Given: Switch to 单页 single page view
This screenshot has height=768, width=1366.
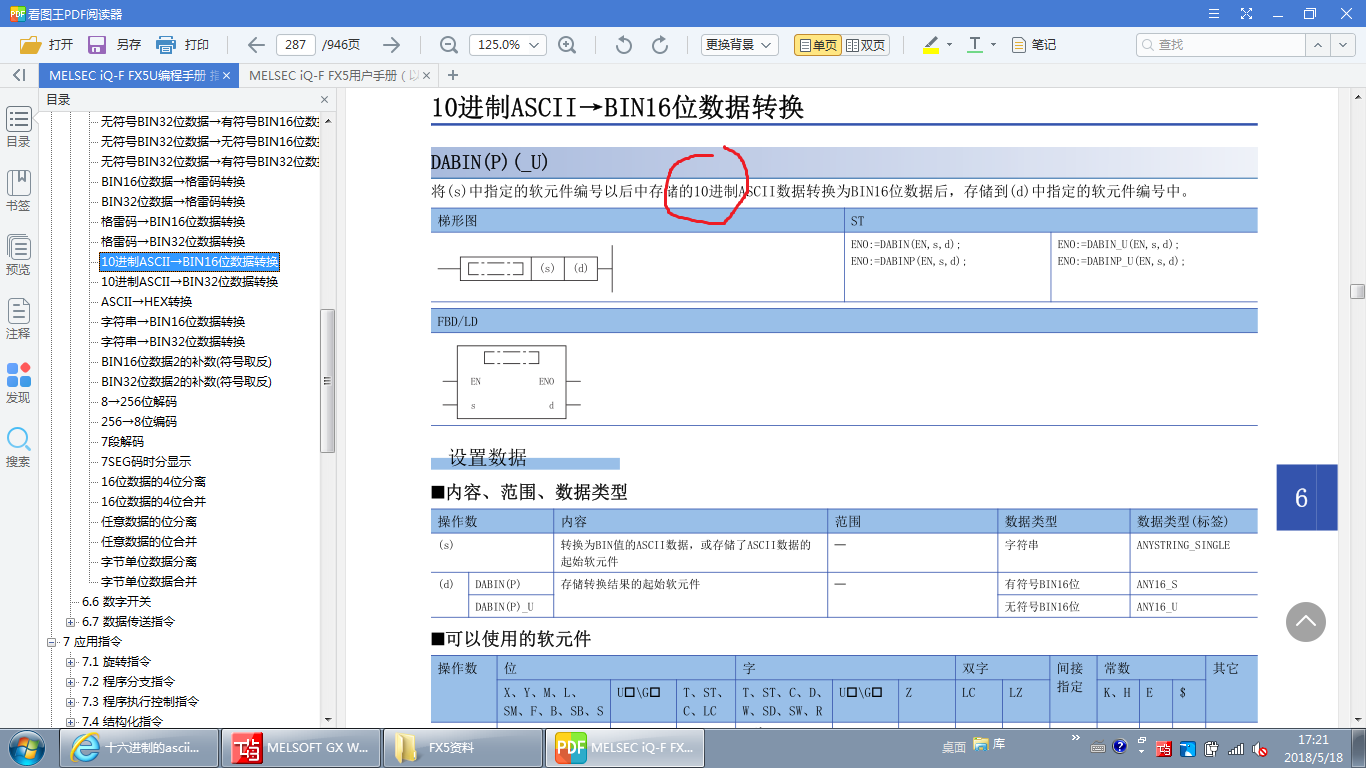Looking at the screenshot, I should click(816, 45).
